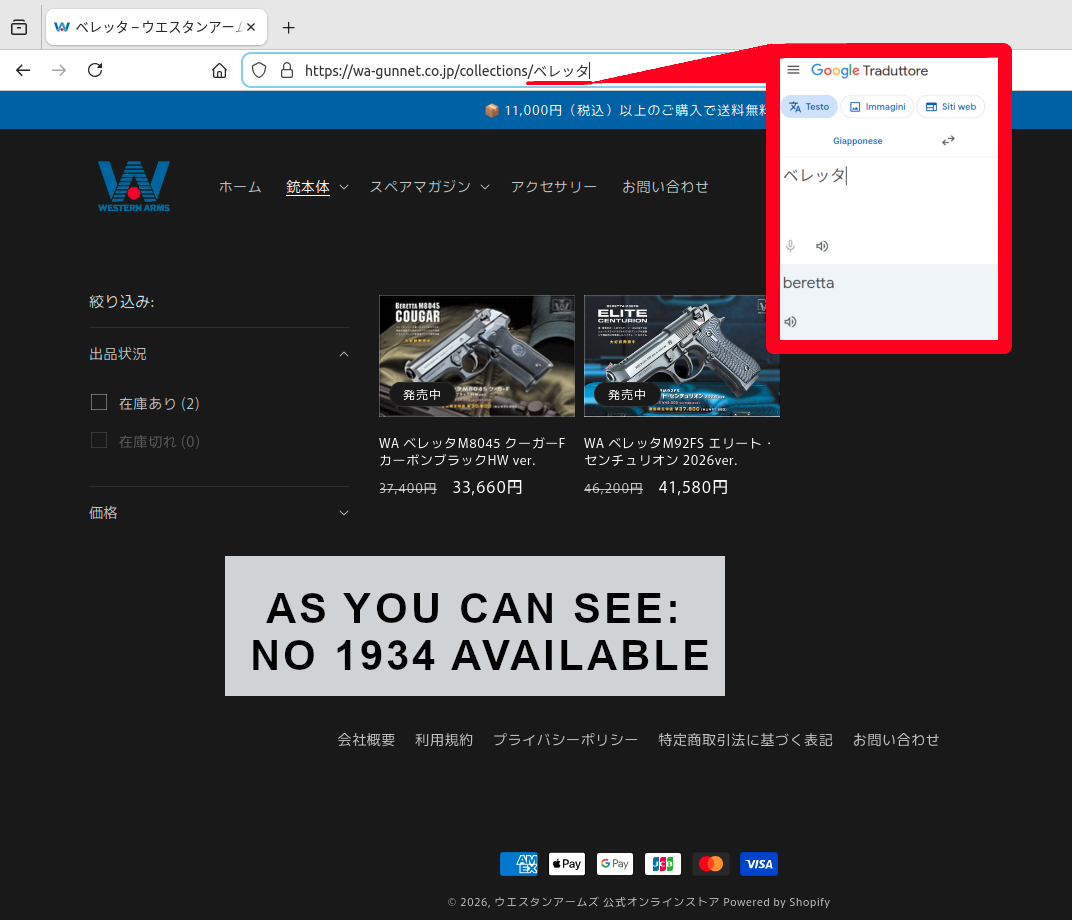
Task: Click the Cougar pistol product thumbnail
Action: point(477,355)
